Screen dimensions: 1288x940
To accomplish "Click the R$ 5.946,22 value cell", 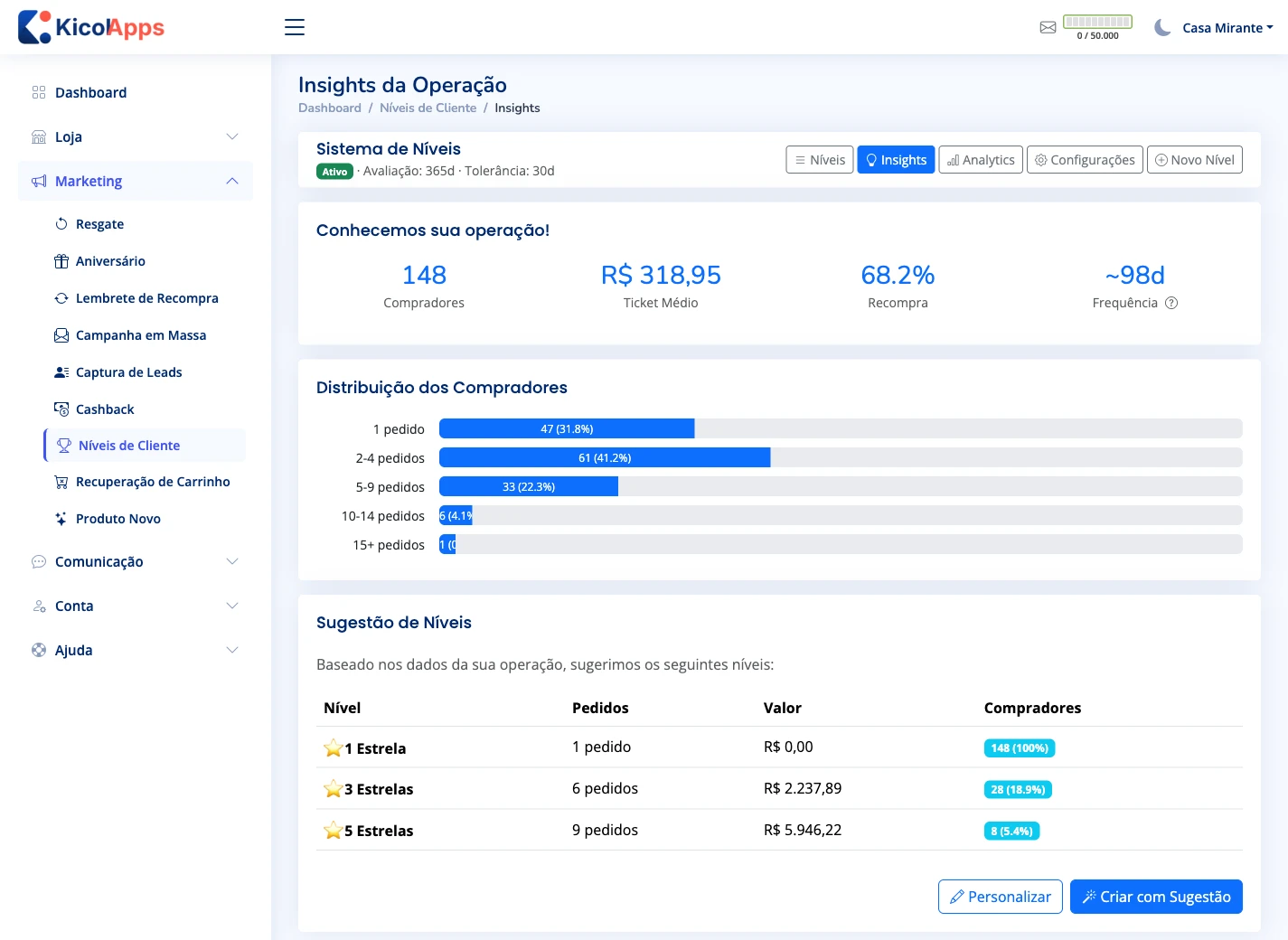I will click(803, 830).
